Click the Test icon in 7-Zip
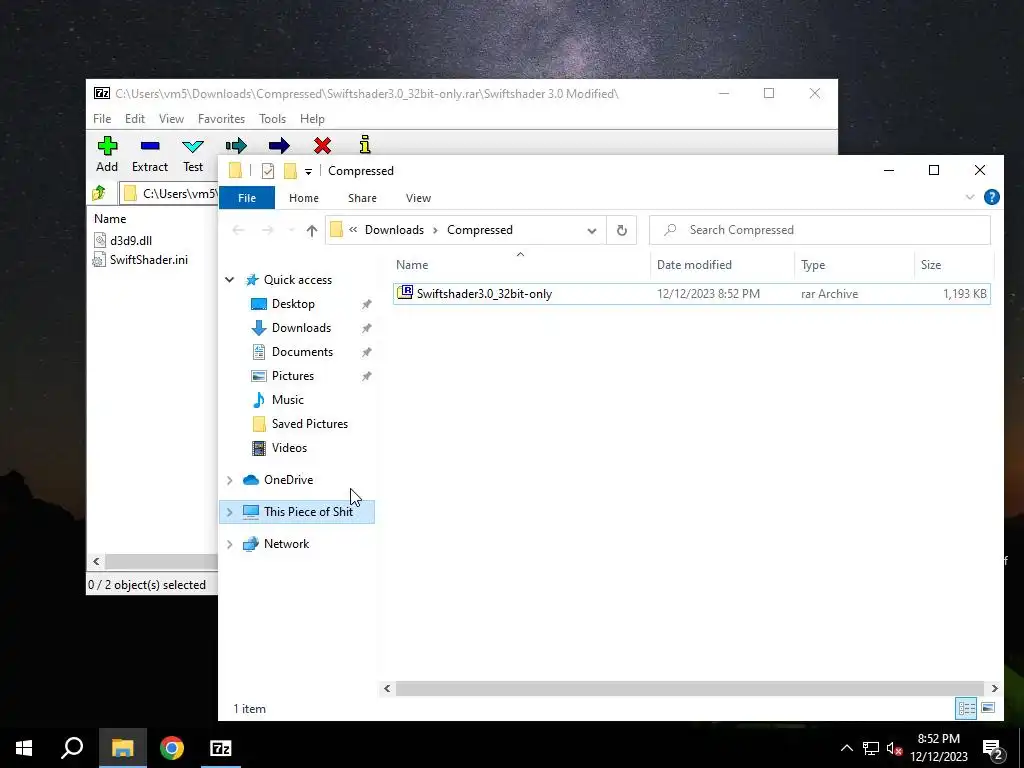Image resolution: width=1024 pixels, height=768 pixels. click(193, 146)
